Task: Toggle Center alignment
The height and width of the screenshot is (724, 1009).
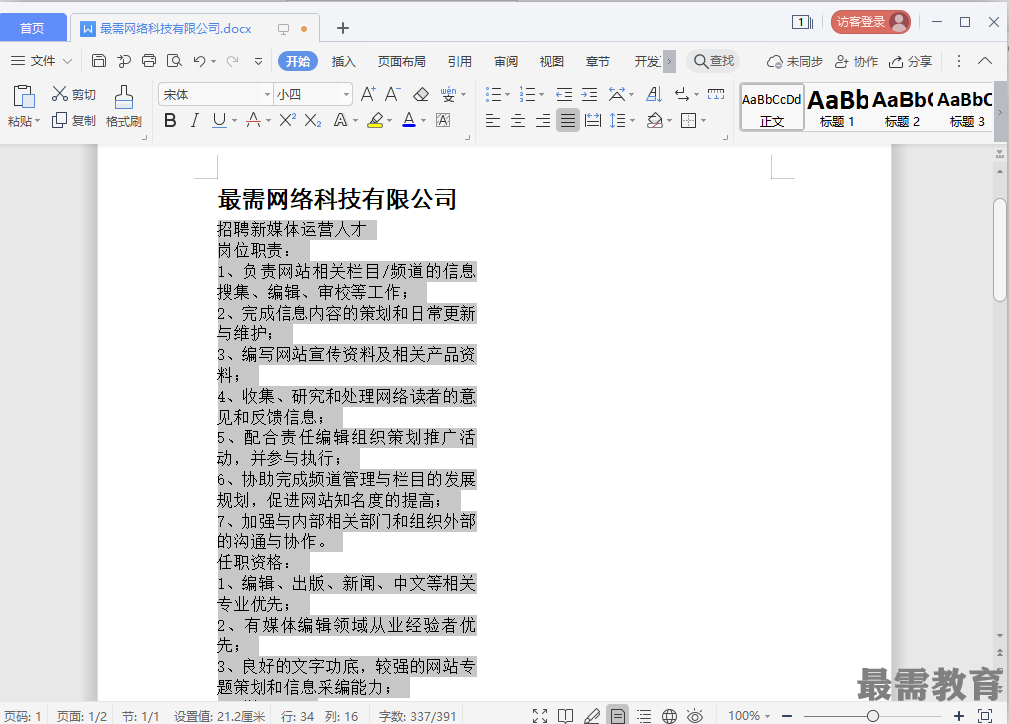Action: point(518,120)
